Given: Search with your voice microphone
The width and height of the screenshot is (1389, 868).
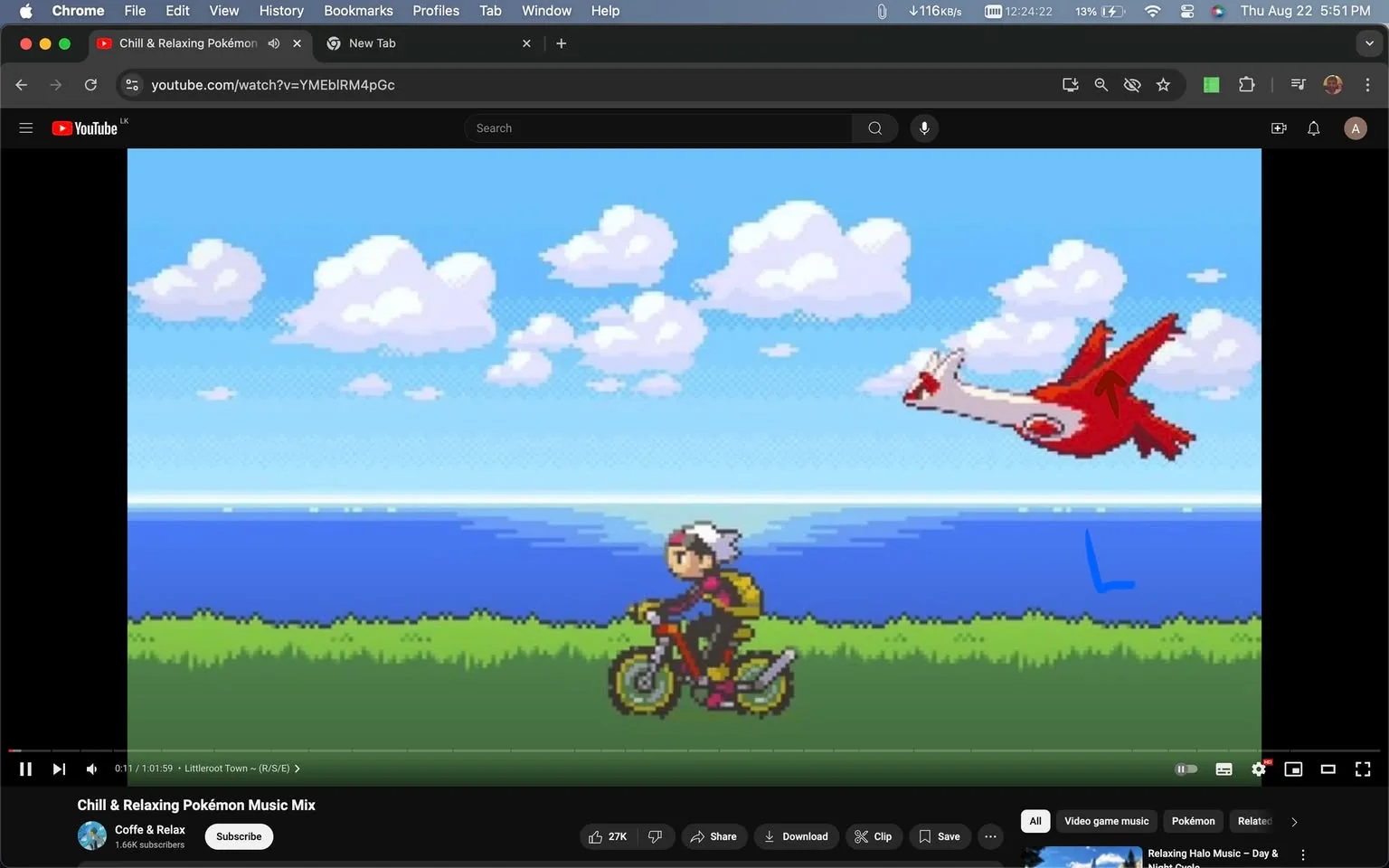Looking at the screenshot, I should click(924, 128).
